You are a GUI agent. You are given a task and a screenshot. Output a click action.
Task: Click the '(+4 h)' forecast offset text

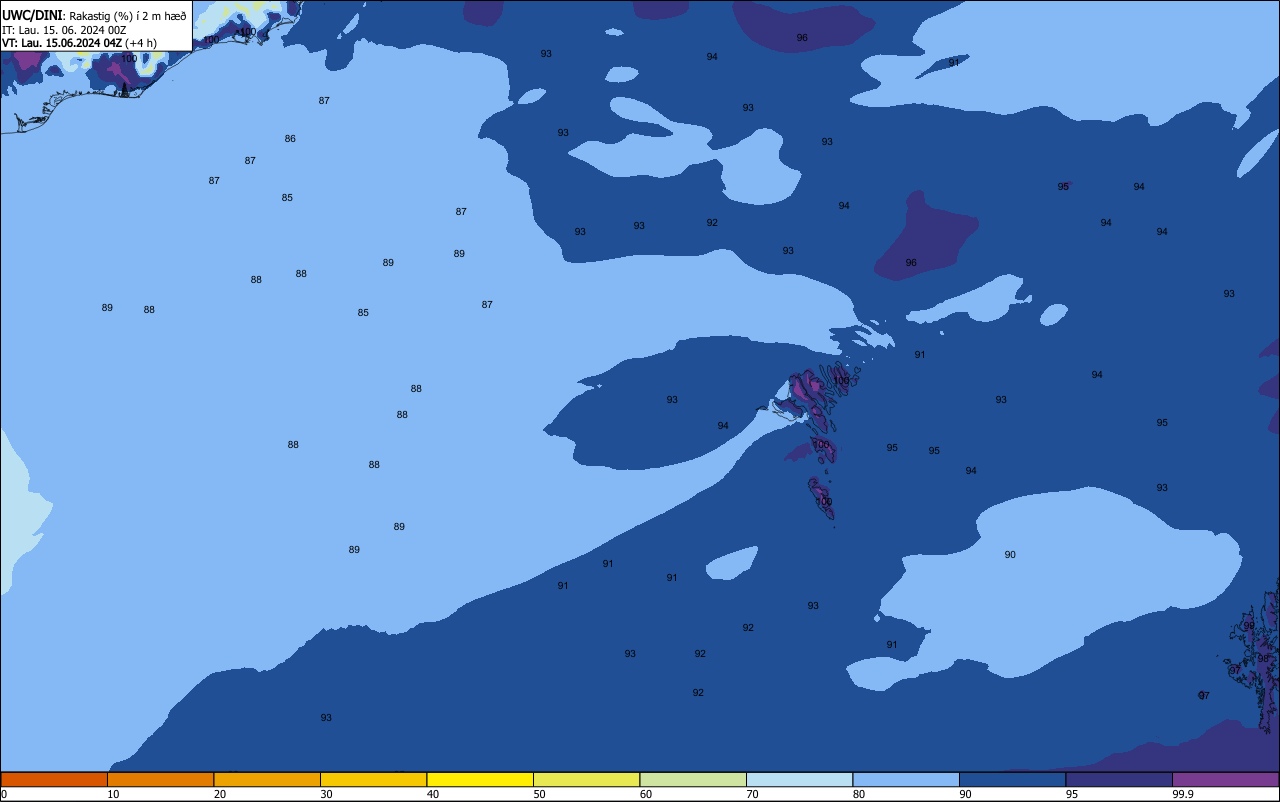[141, 43]
